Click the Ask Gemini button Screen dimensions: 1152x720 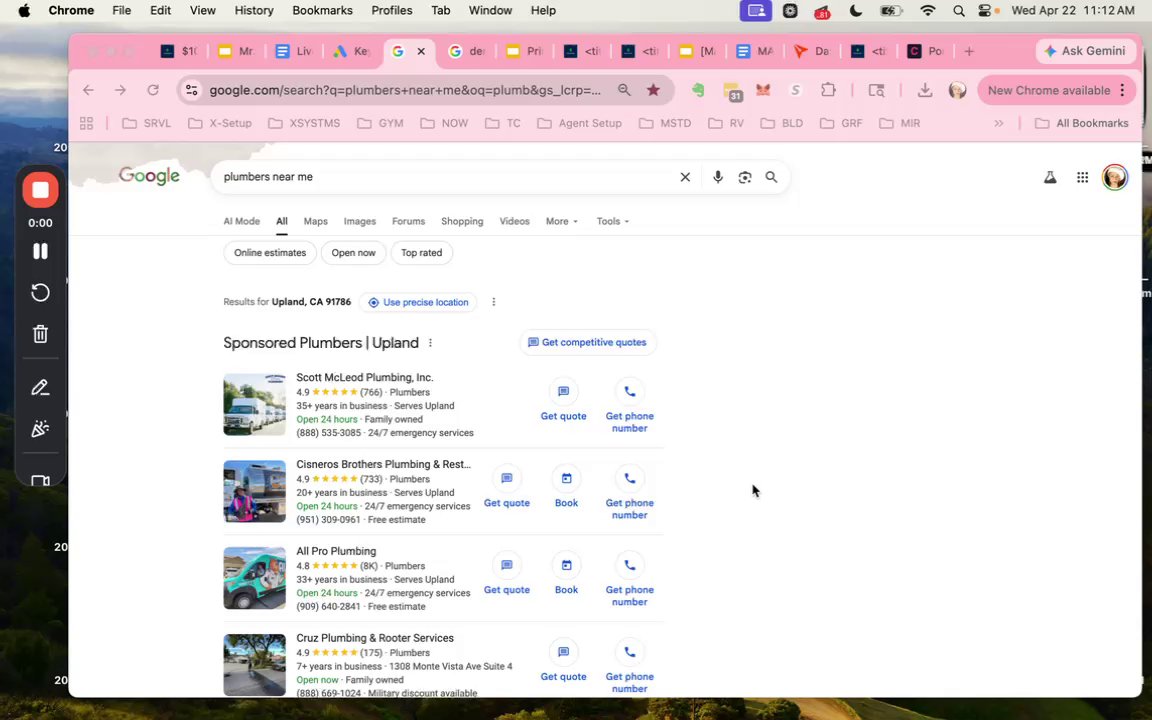(x=1085, y=51)
